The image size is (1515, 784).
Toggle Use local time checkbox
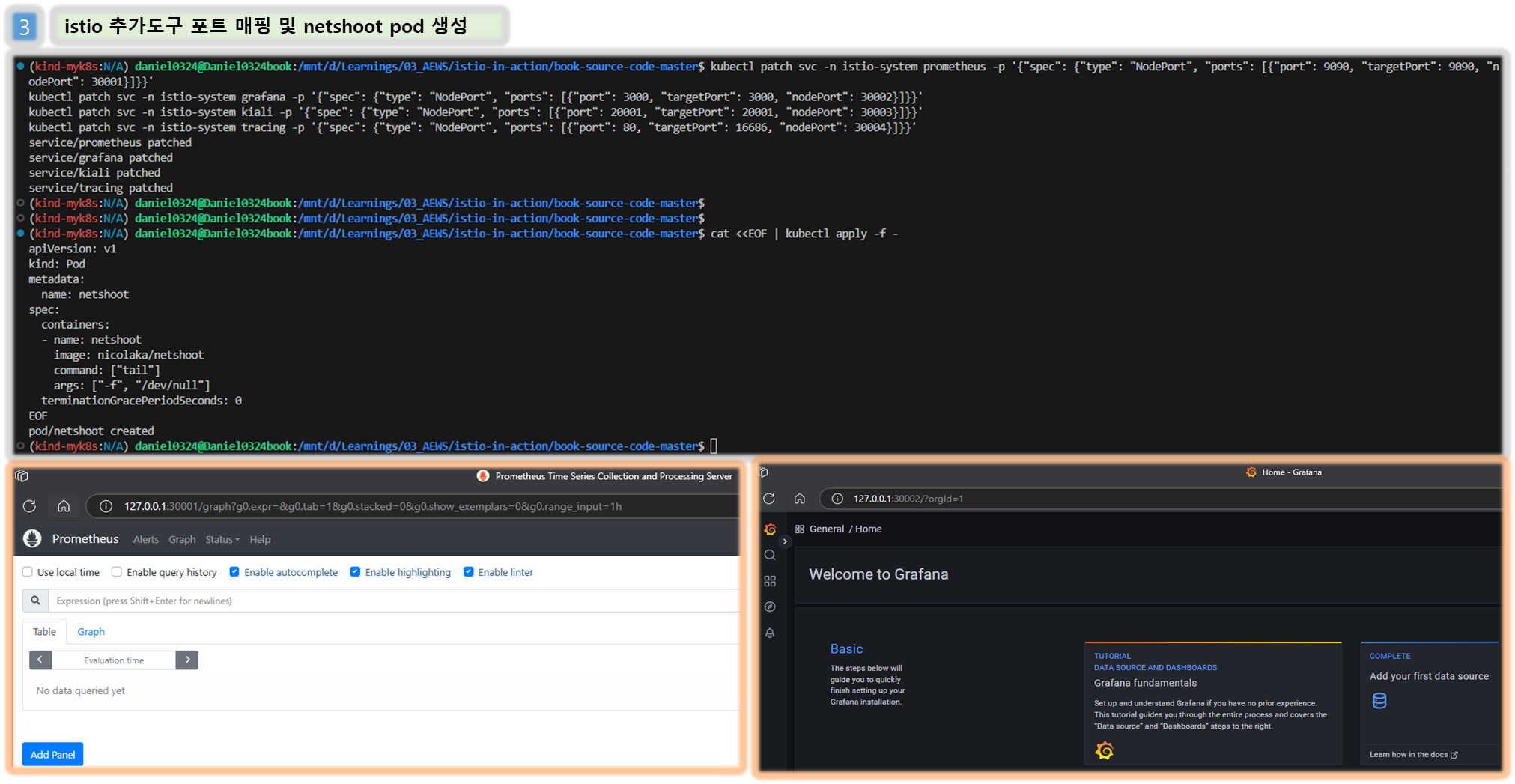(28, 572)
